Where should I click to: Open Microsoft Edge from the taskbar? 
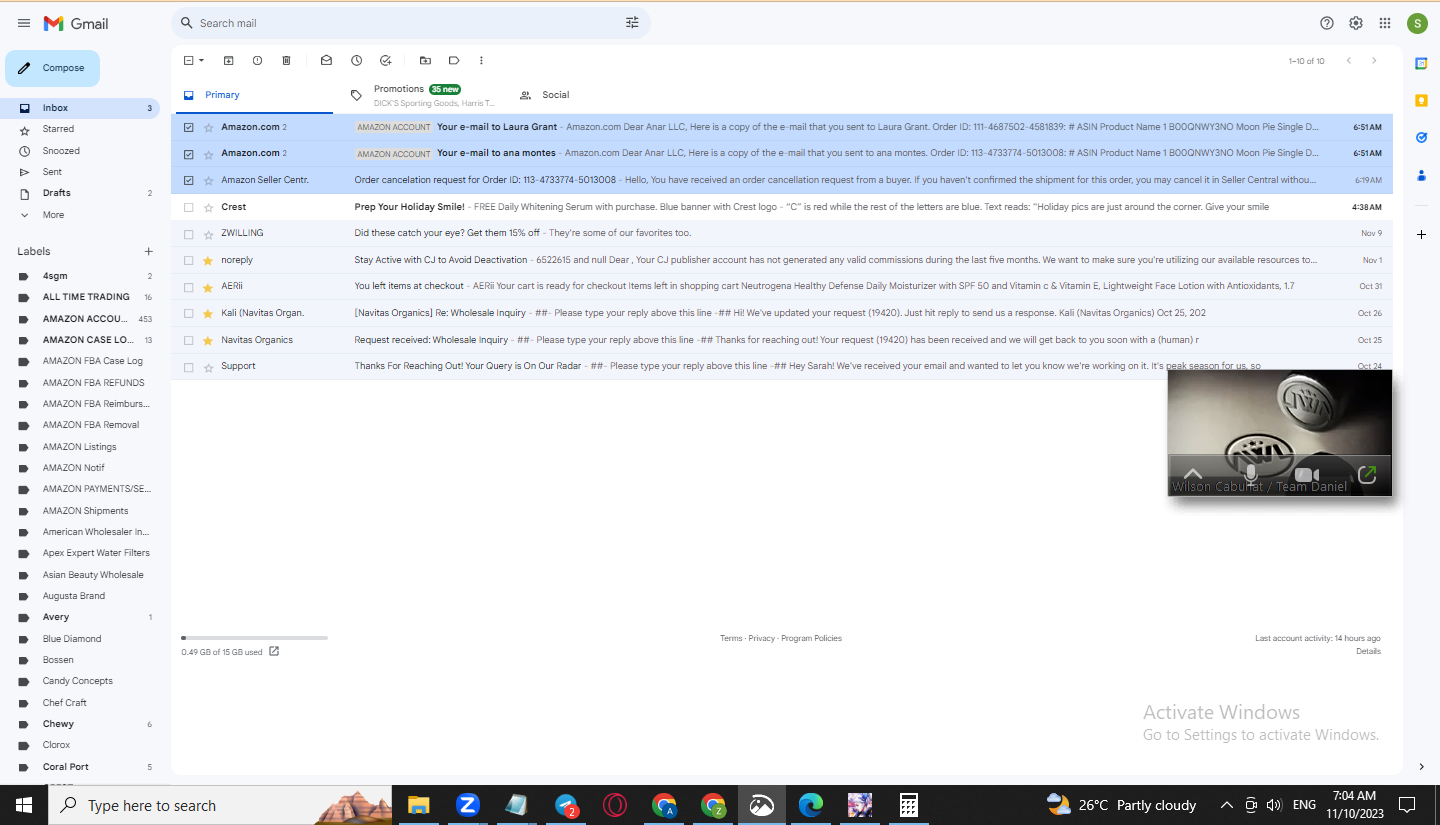810,805
